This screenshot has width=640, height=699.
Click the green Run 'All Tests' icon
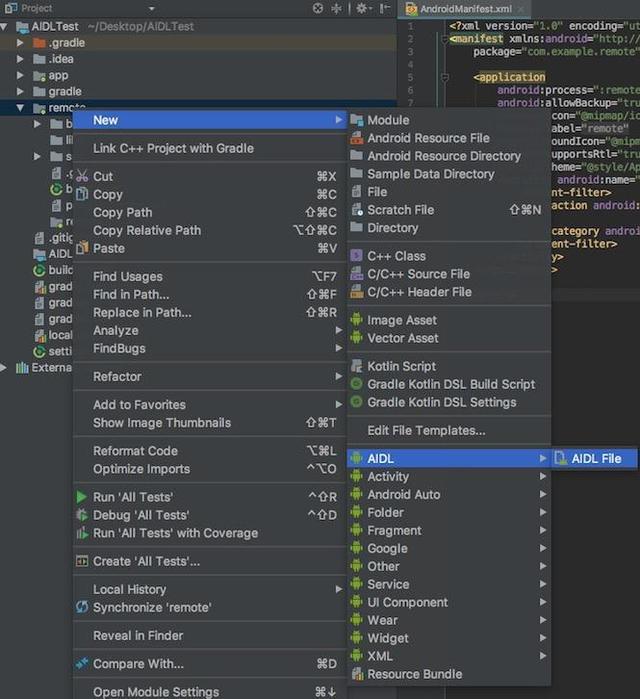point(82,497)
